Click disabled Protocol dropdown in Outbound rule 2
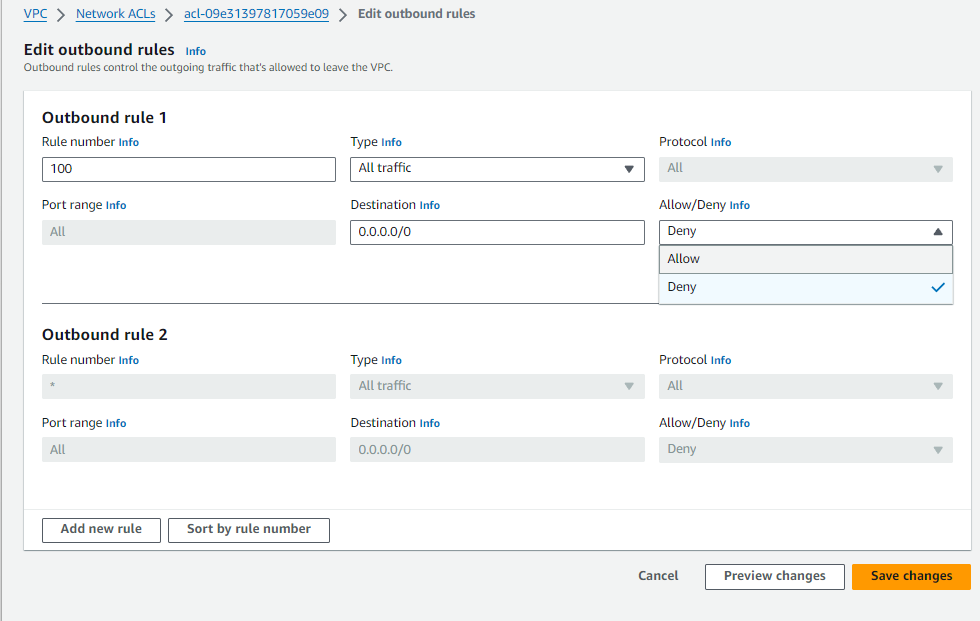Viewport: 980px width, 621px height. [x=806, y=387]
